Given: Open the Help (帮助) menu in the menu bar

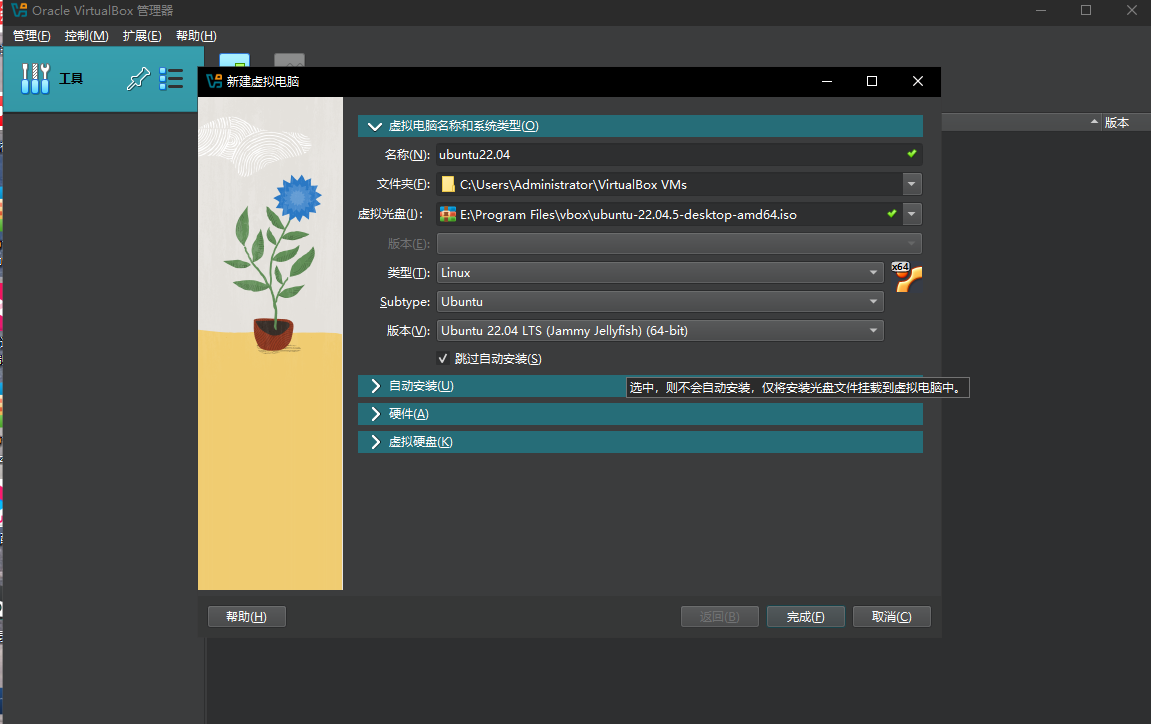Looking at the screenshot, I should [196, 36].
